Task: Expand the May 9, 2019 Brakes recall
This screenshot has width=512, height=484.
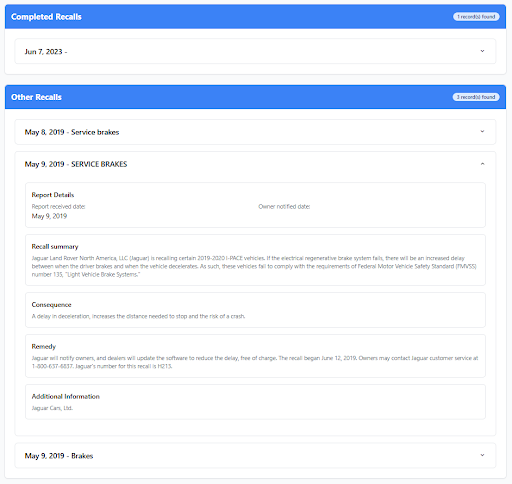Action: [482, 455]
